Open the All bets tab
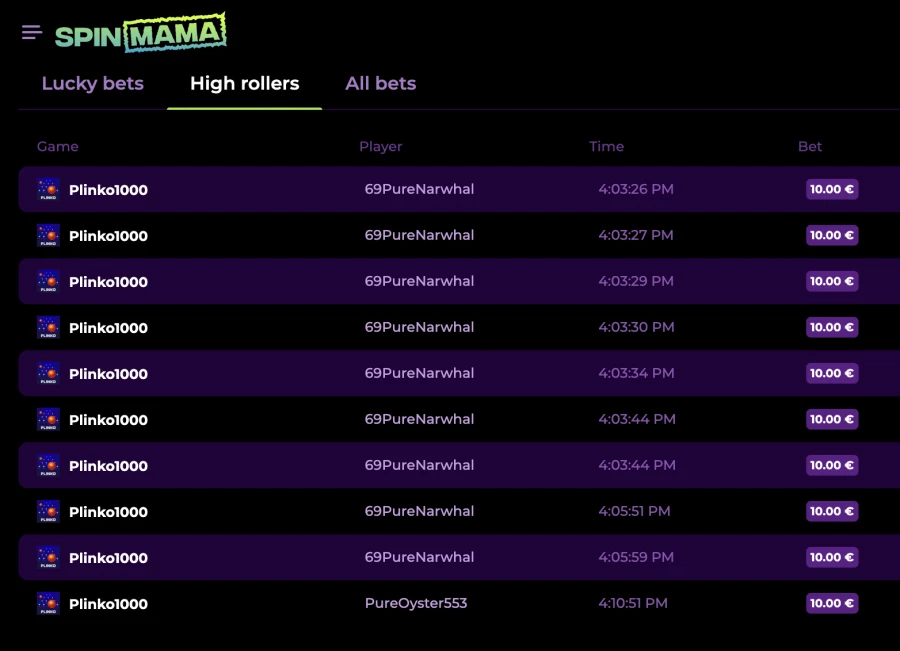This screenshot has width=900, height=651. click(381, 84)
